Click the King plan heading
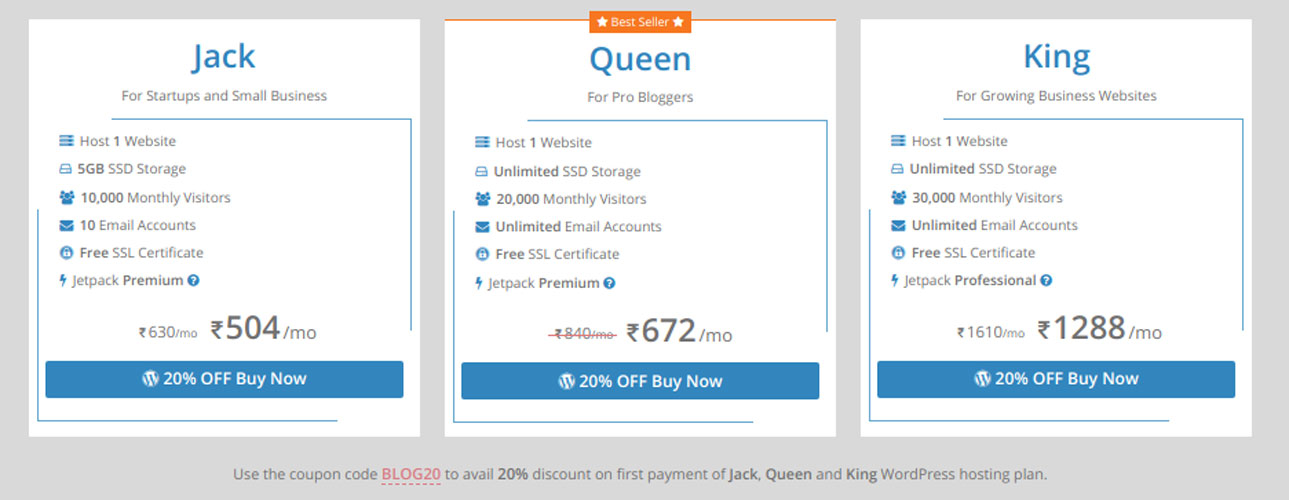This screenshot has width=1289, height=500. (1056, 57)
